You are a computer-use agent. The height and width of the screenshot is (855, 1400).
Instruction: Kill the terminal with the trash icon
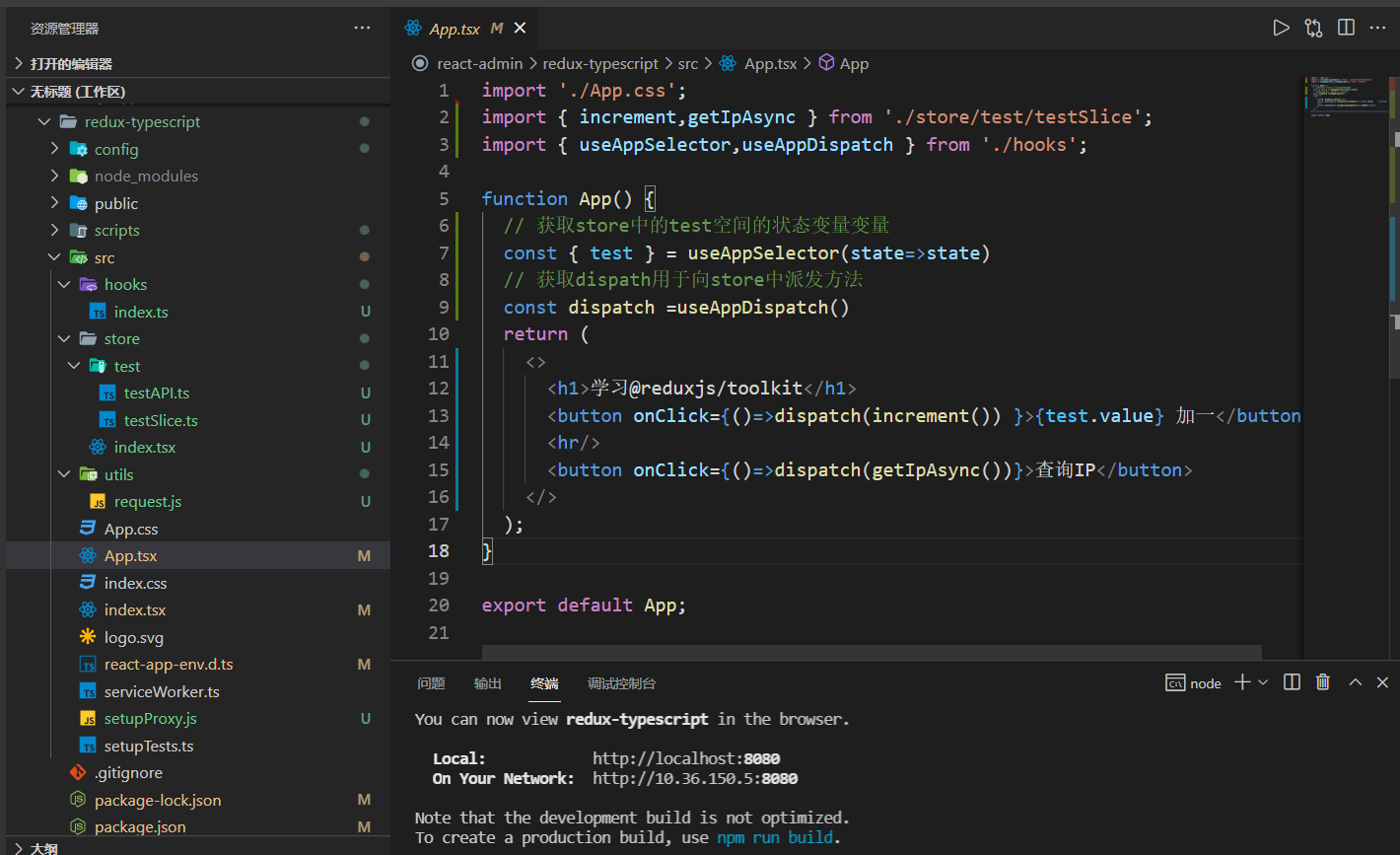(1323, 682)
